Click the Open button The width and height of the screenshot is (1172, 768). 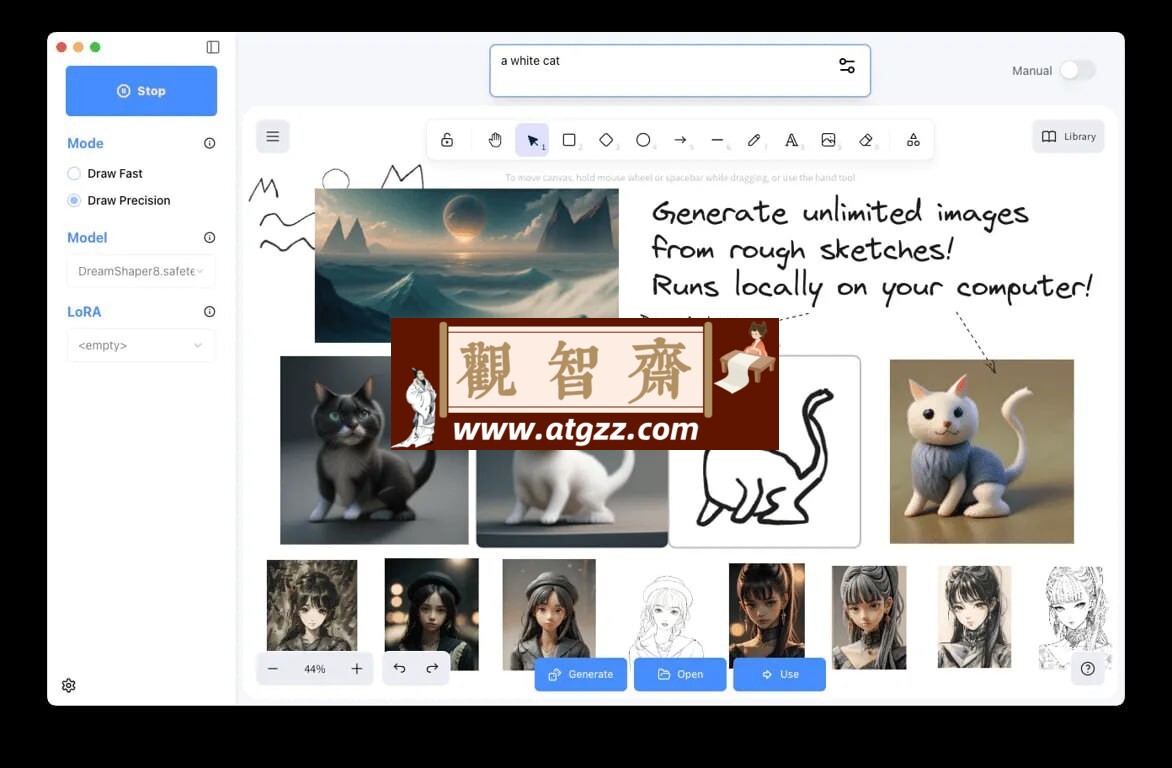[x=680, y=675]
